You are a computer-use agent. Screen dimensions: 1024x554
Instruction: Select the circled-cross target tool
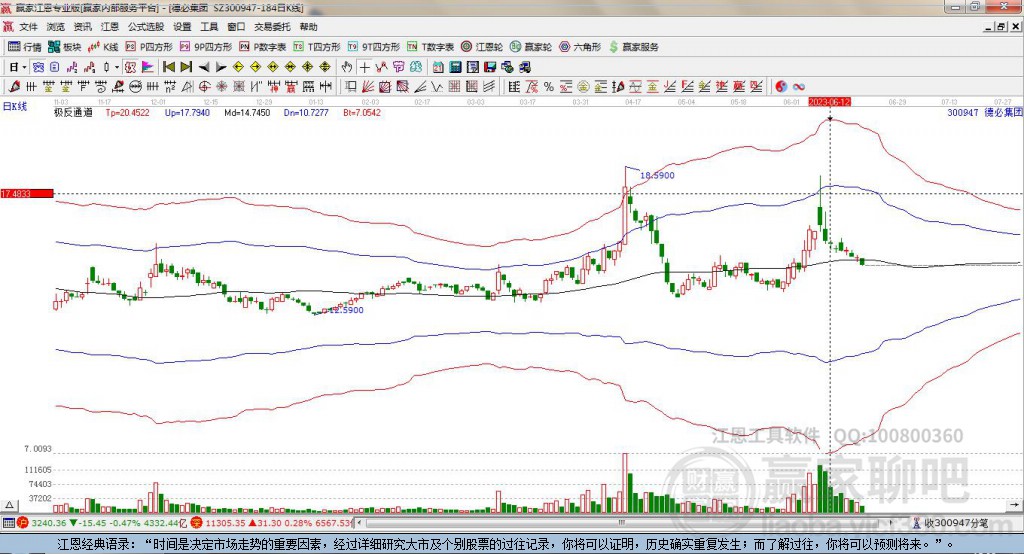tap(204, 86)
